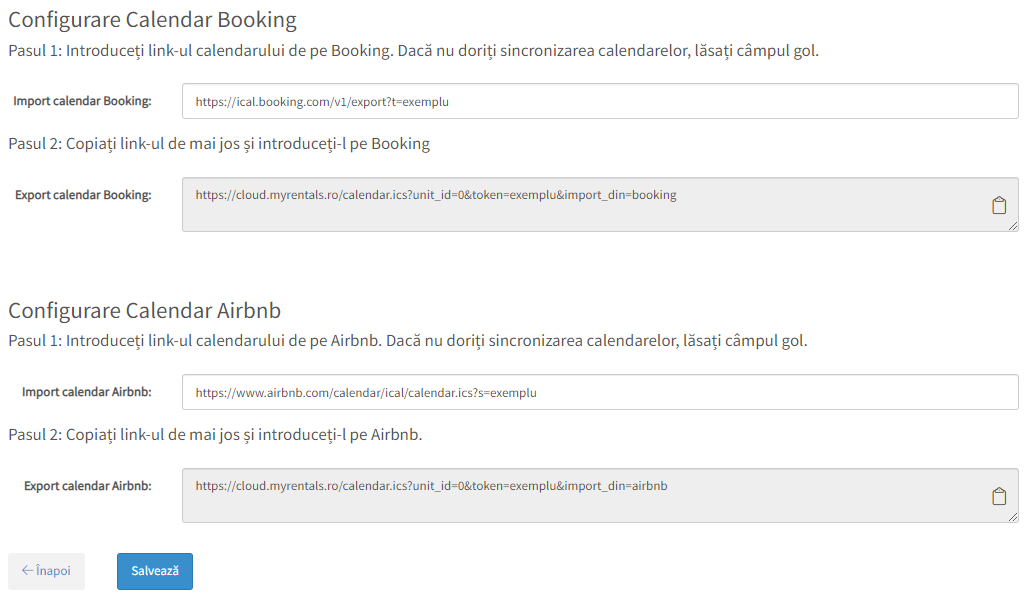This screenshot has width=1030, height=603.
Task: Click the 'Configurare Calendar Booking' heading
Action: pyautogui.click(x=152, y=20)
